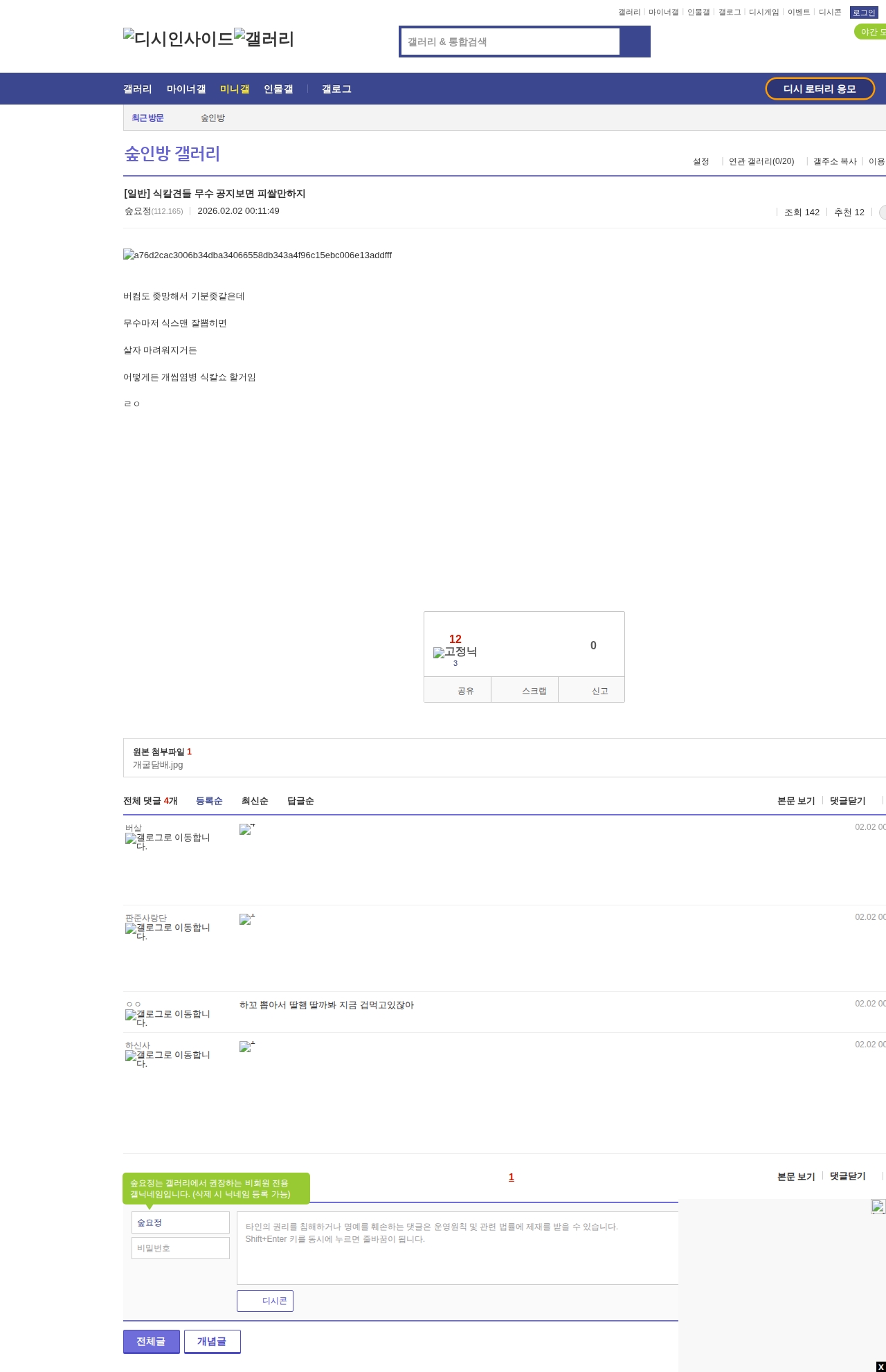The width and height of the screenshot is (886, 1372).
Task: Open 하신사's gallog icon
Action: (x=168, y=1059)
